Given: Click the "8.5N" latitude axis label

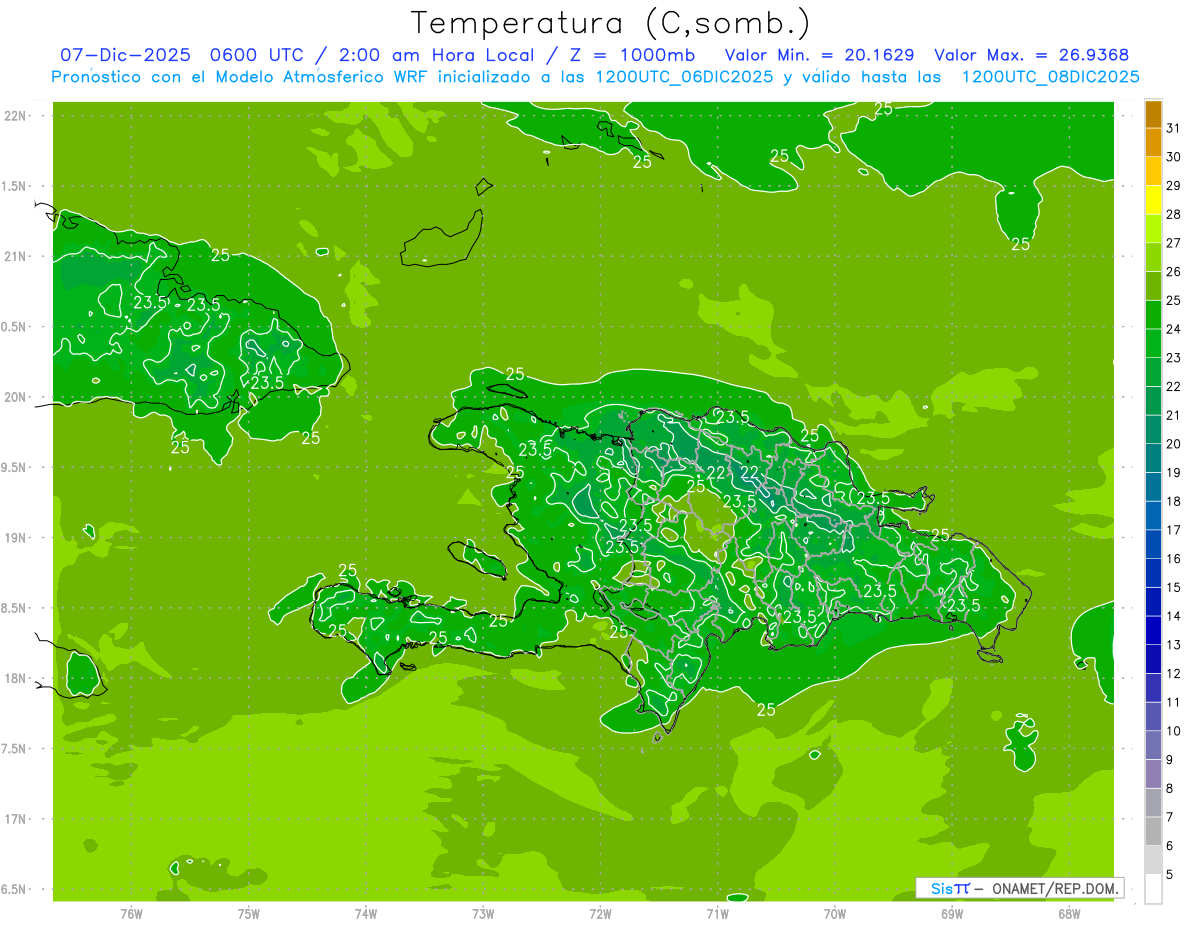Looking at the screenshot, I should click(14, 608).
